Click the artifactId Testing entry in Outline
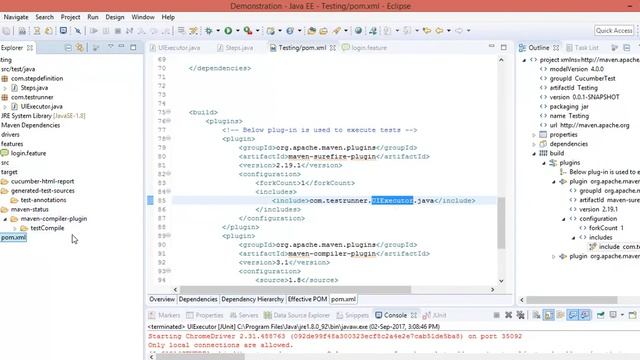640x360 pixels. click(573, 88)
